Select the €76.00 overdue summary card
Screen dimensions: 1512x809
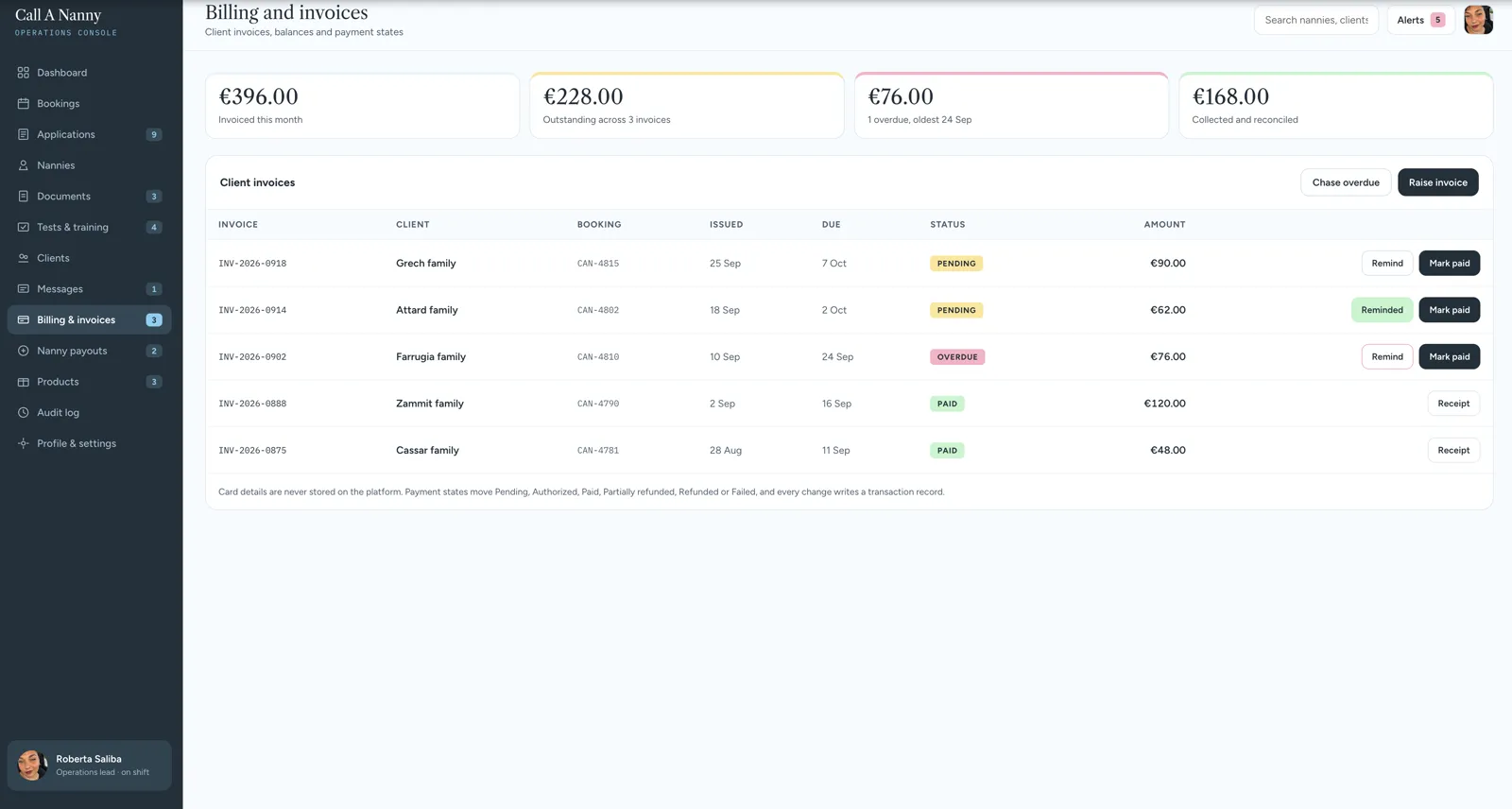(x=1011, y=106)
